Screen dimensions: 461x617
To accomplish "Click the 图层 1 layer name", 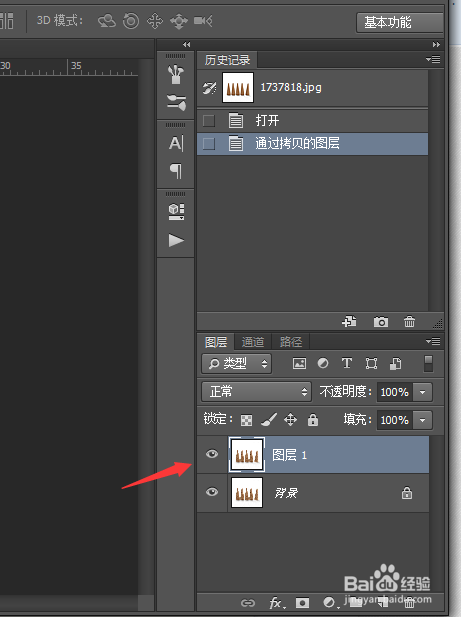I will pyautogui.click(x=290, y=455).
